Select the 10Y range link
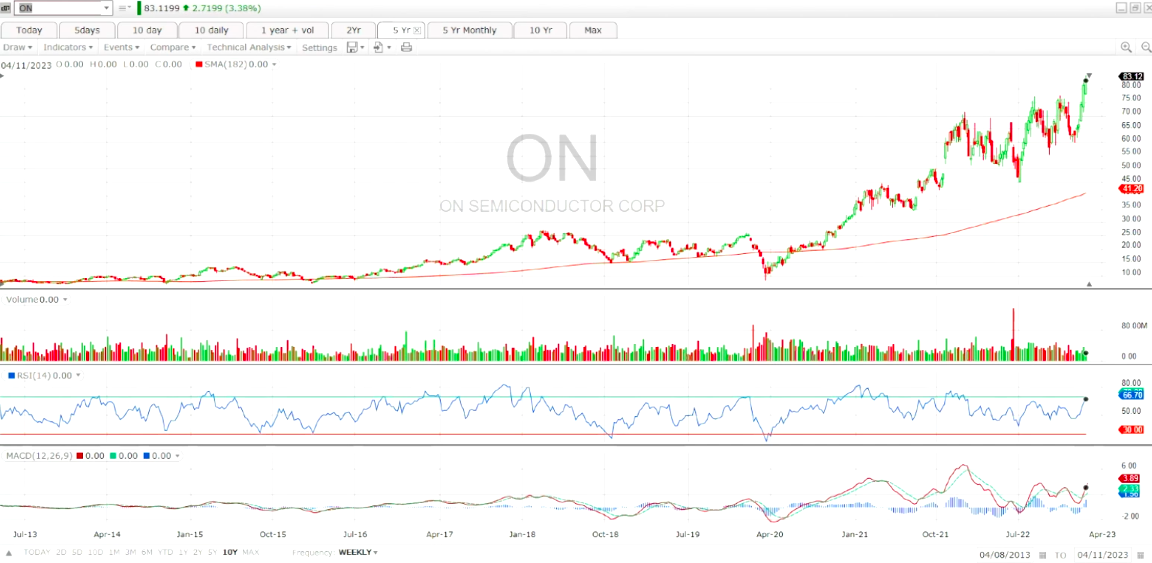1152x563 pixels. [230, 552]
